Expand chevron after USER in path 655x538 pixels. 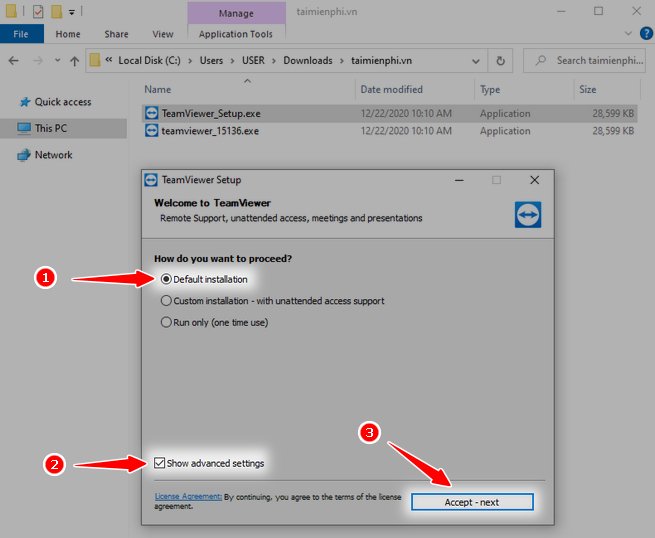pos(274,61)
